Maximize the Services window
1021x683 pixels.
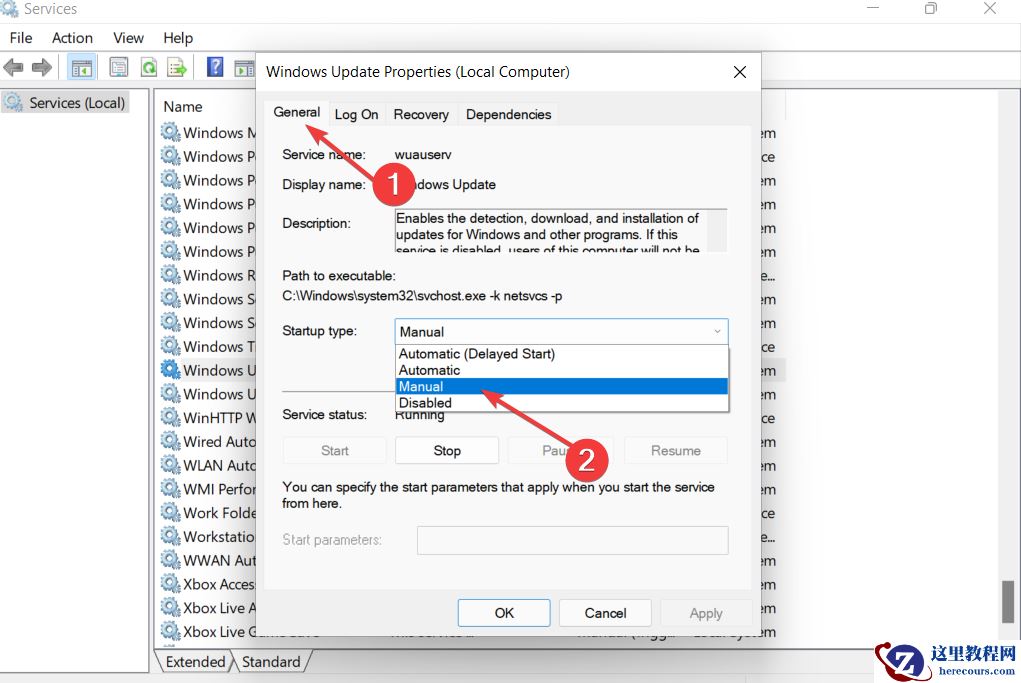(x=931, y=8)
